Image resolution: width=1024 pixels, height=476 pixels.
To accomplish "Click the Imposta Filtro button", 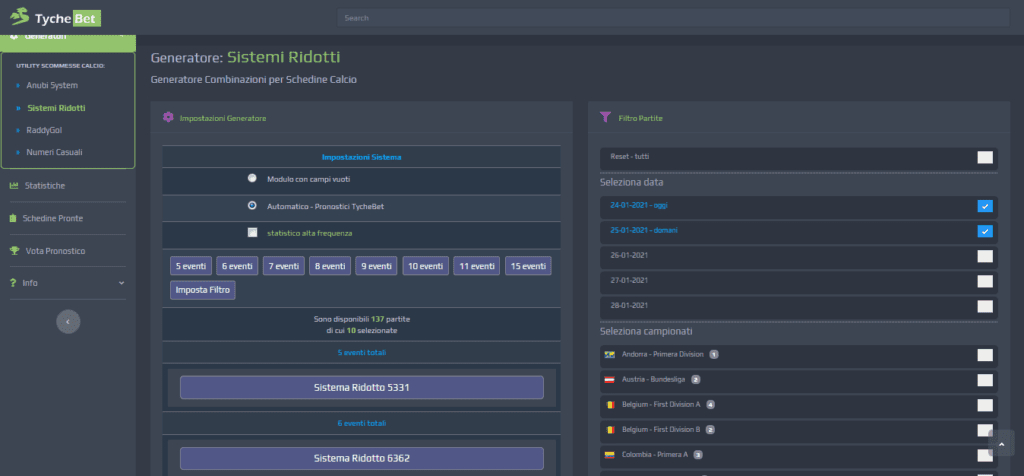I will point(203,290).
